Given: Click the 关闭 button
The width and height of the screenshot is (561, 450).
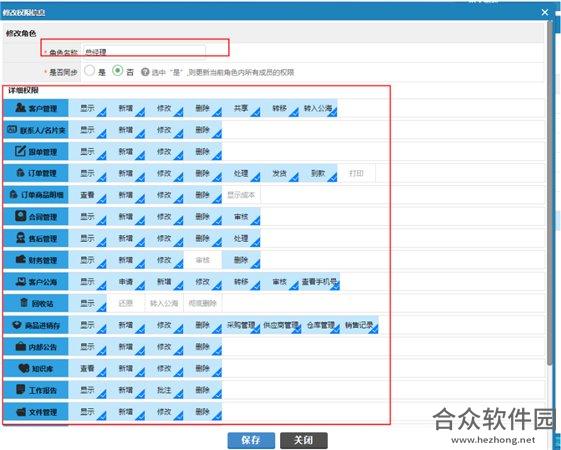Looking at the screenshot, I should [x=303, y=440].
